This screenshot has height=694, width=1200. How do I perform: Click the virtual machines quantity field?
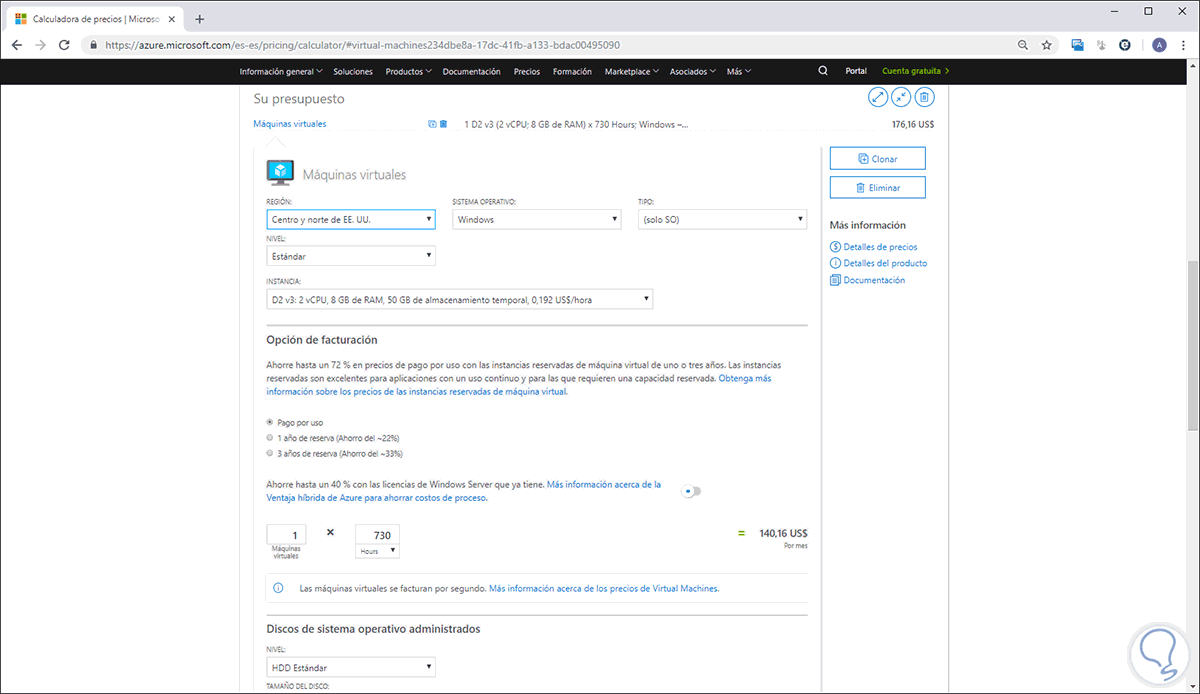pos(287,535)
